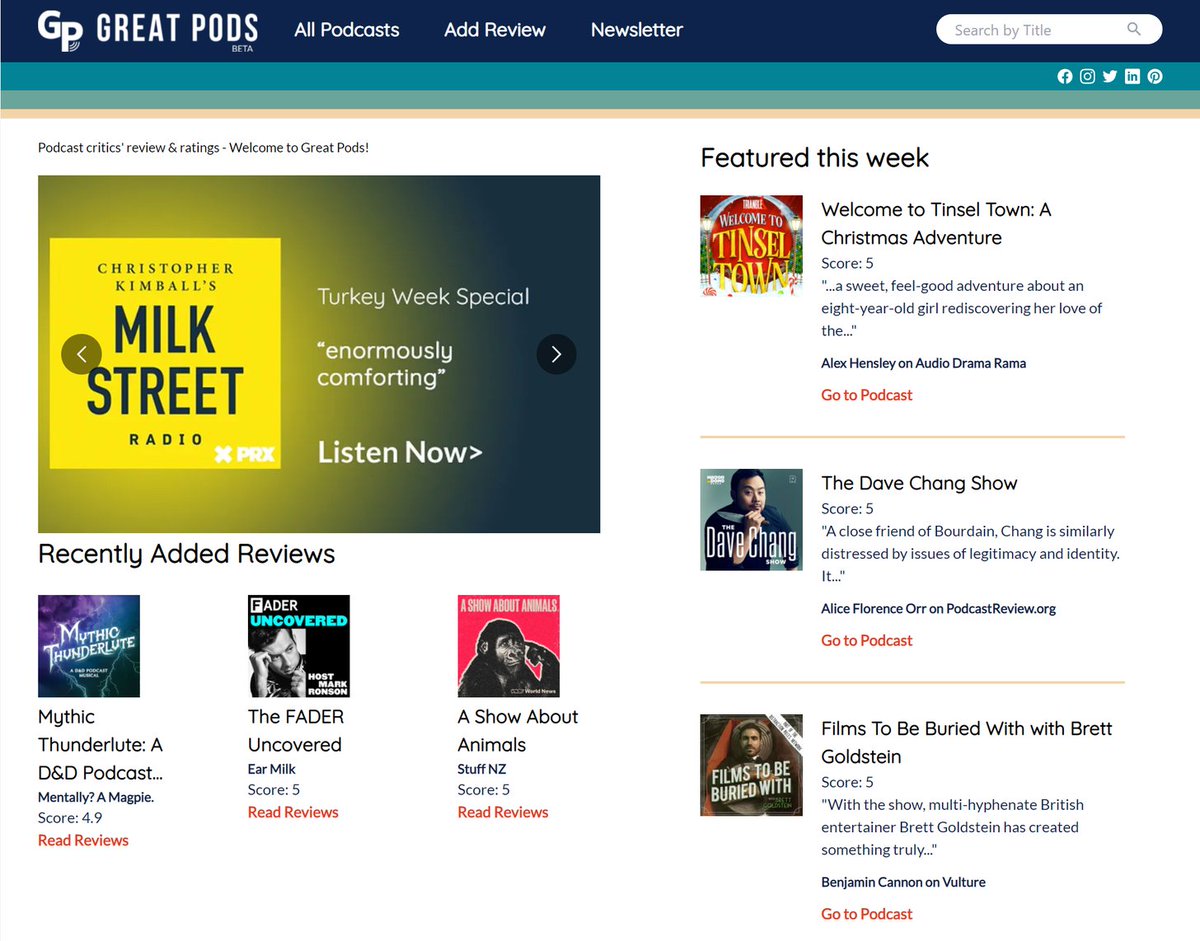Open the Newsletter menu item

[637, 30]
